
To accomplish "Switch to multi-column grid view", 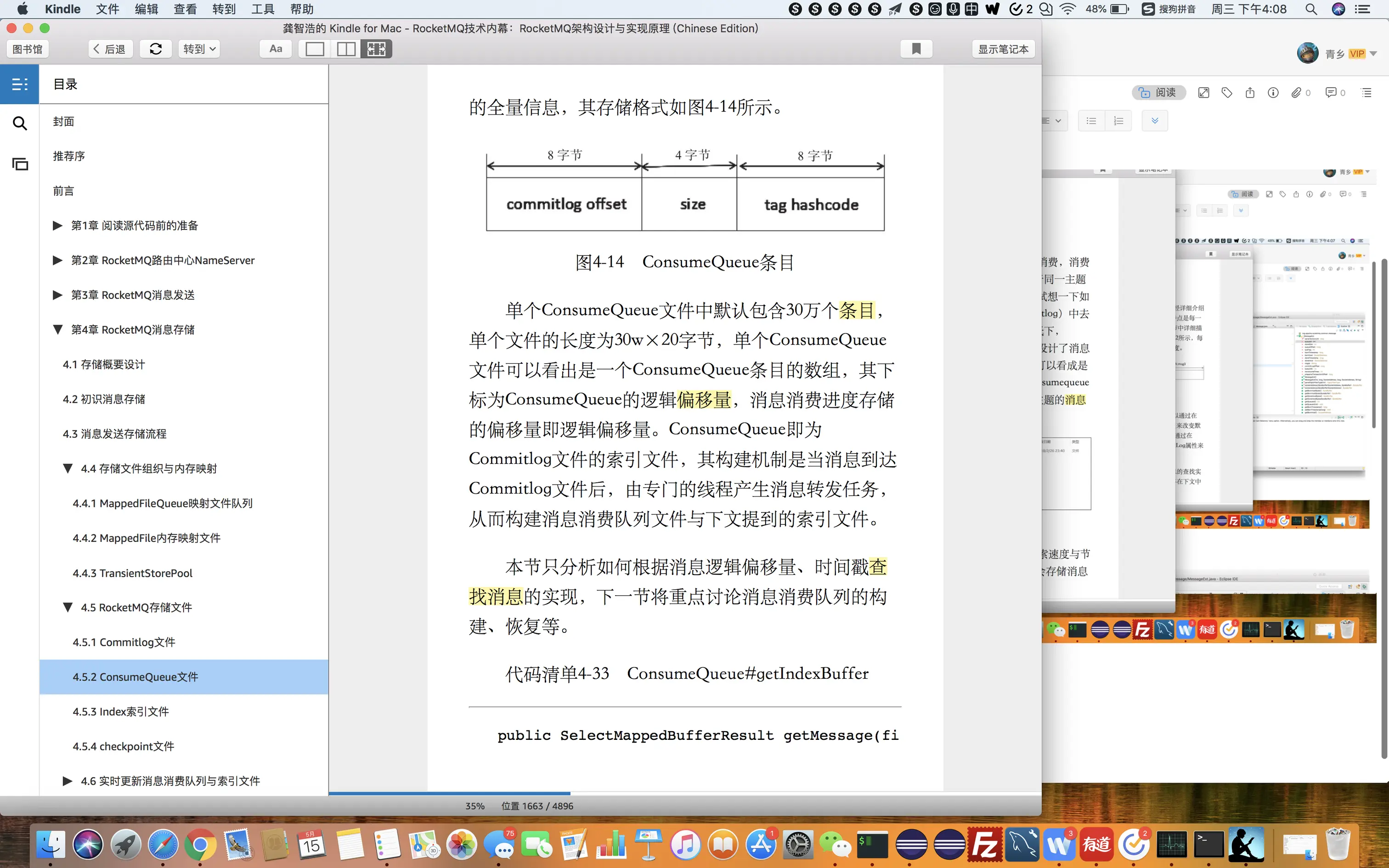I will (x=377, y=49).
